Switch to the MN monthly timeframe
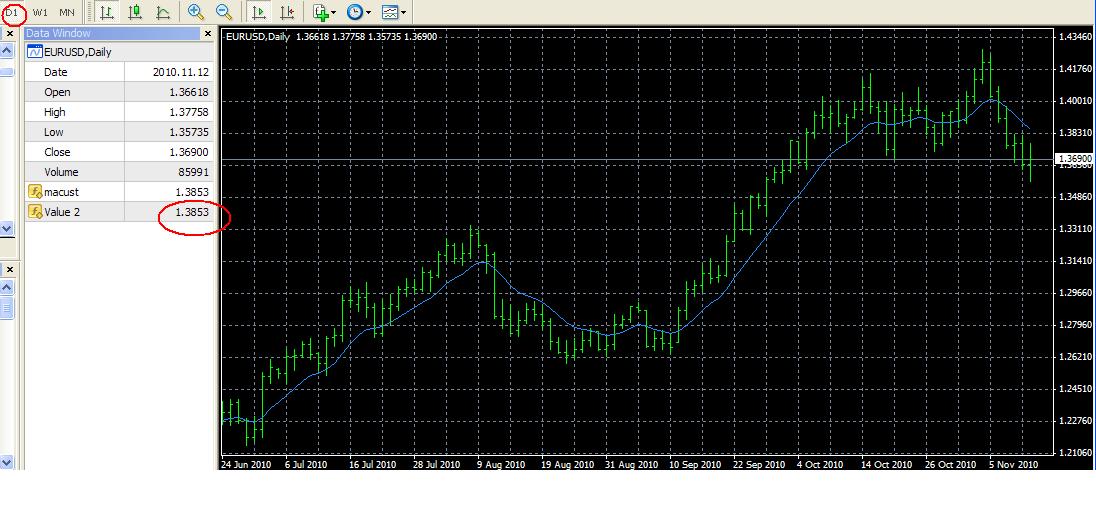1096x520 pixels. (66, 13)
